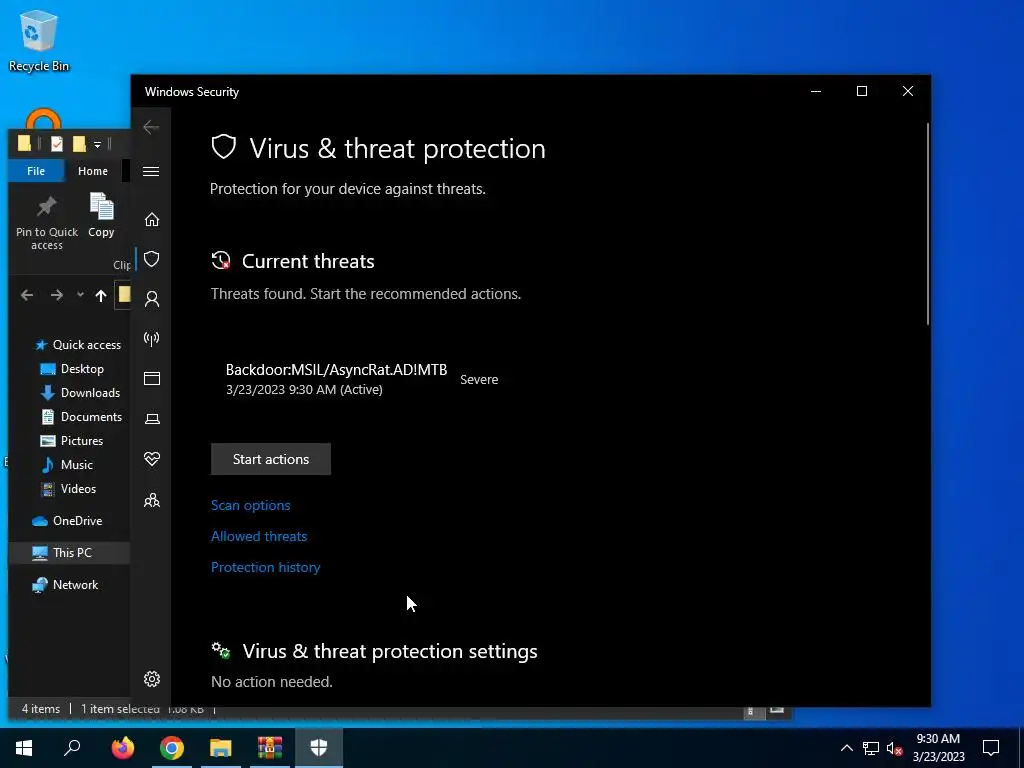Click the Severe severity label
This screenshot has height=768, width=1024.
coord(479,379)
